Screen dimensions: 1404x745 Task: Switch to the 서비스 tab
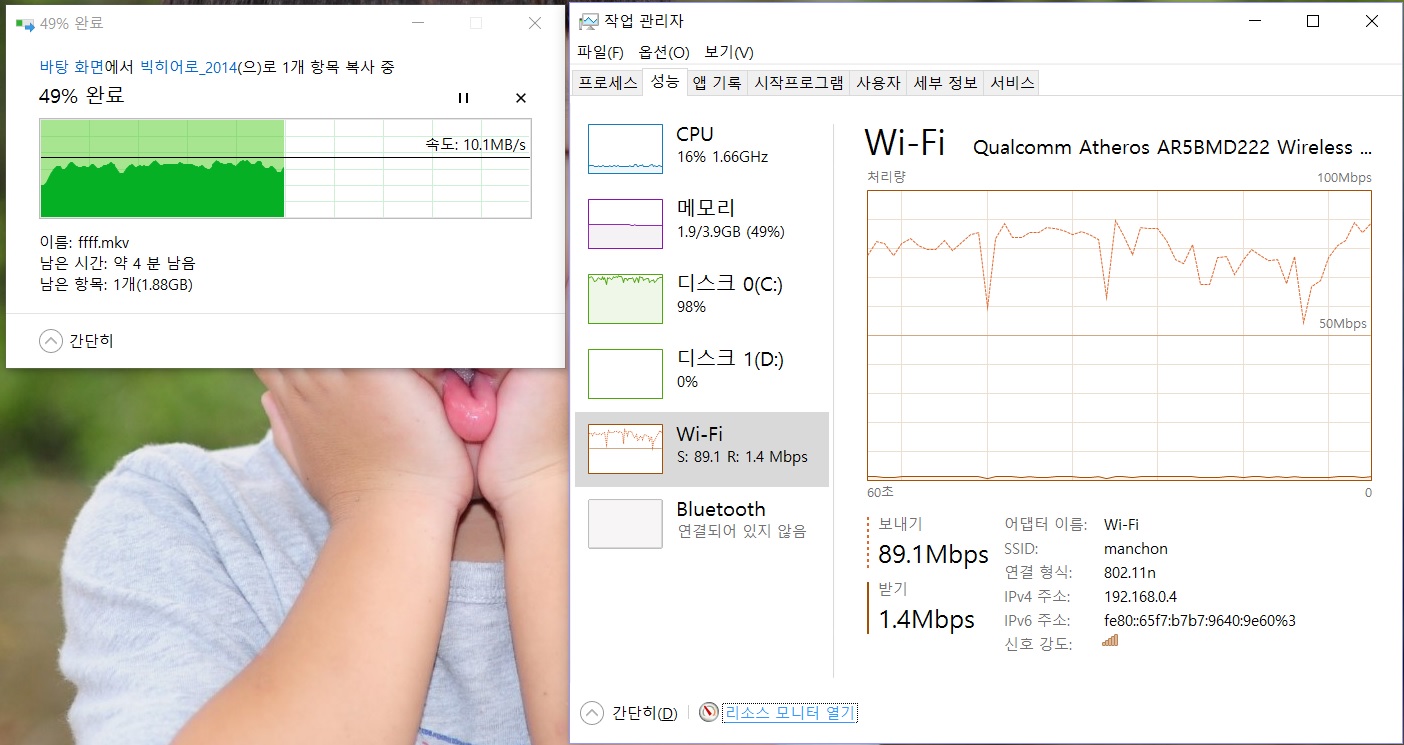point(1012,83)
